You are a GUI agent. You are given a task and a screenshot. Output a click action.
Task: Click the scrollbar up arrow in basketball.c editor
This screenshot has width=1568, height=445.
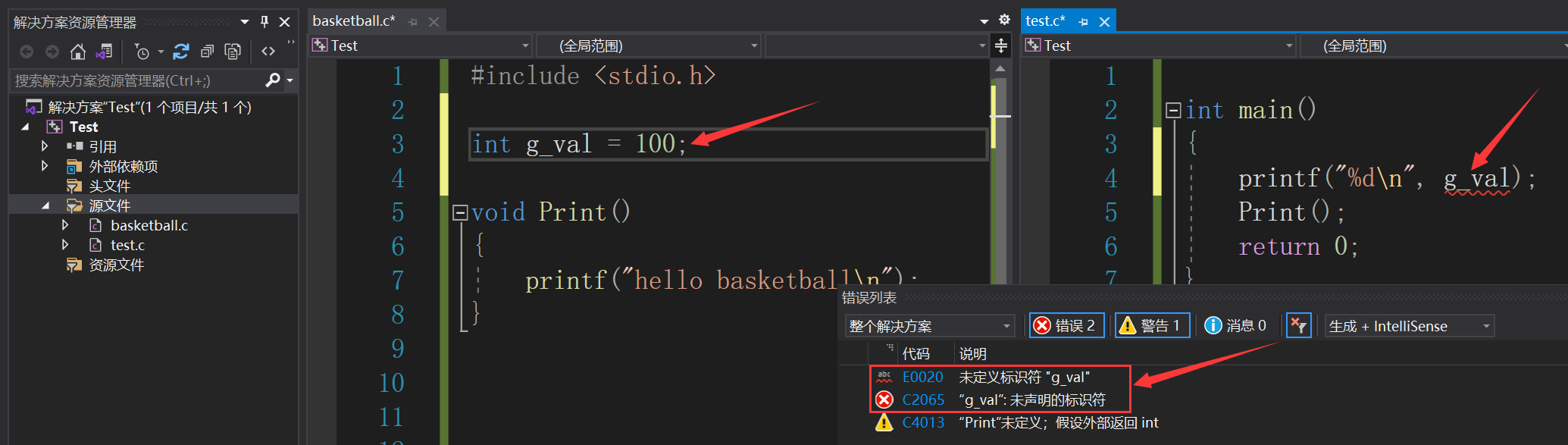[x=1000, y=68]
